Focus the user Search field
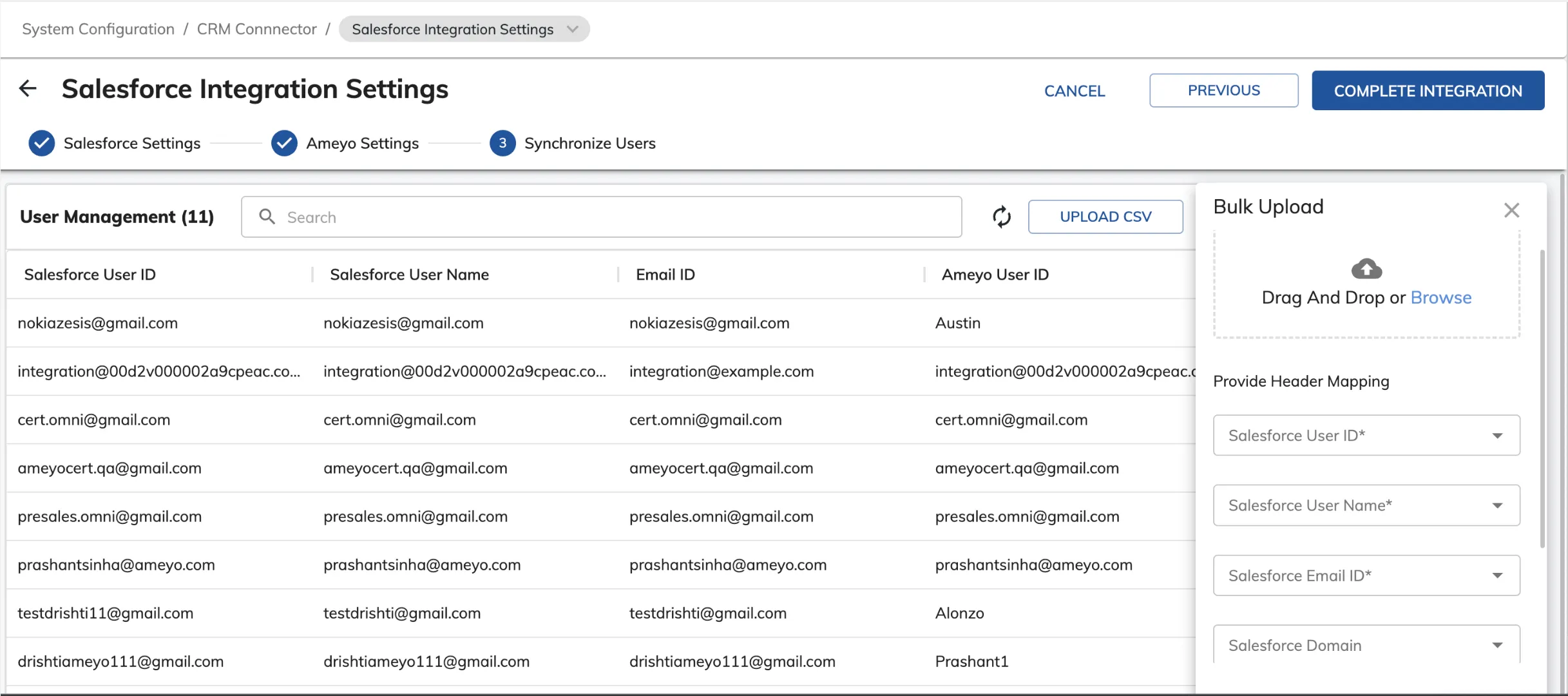 [x=602, y=217]
